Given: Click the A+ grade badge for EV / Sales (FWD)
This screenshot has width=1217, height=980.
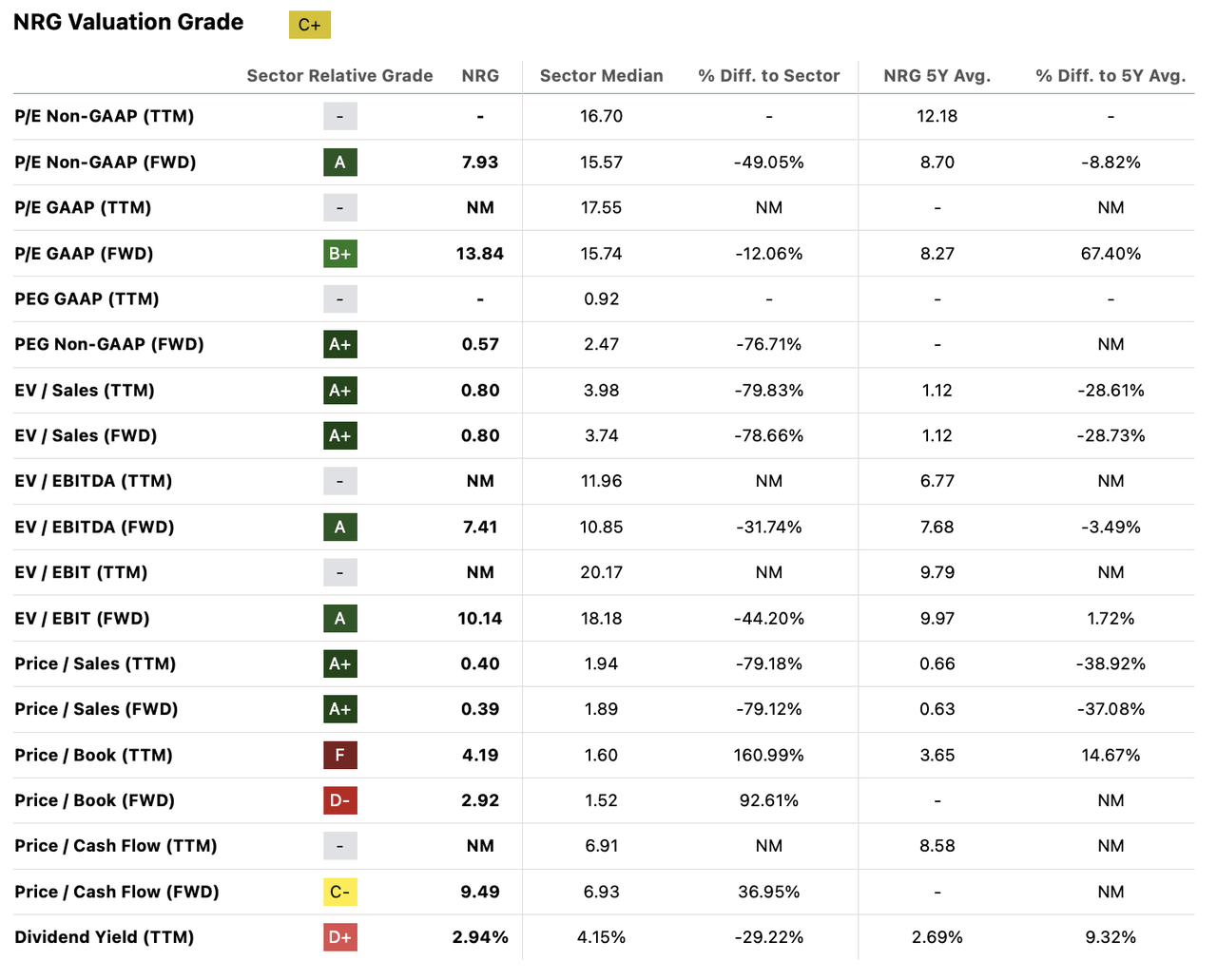Looking at the screenshot, I should [340, 436].
